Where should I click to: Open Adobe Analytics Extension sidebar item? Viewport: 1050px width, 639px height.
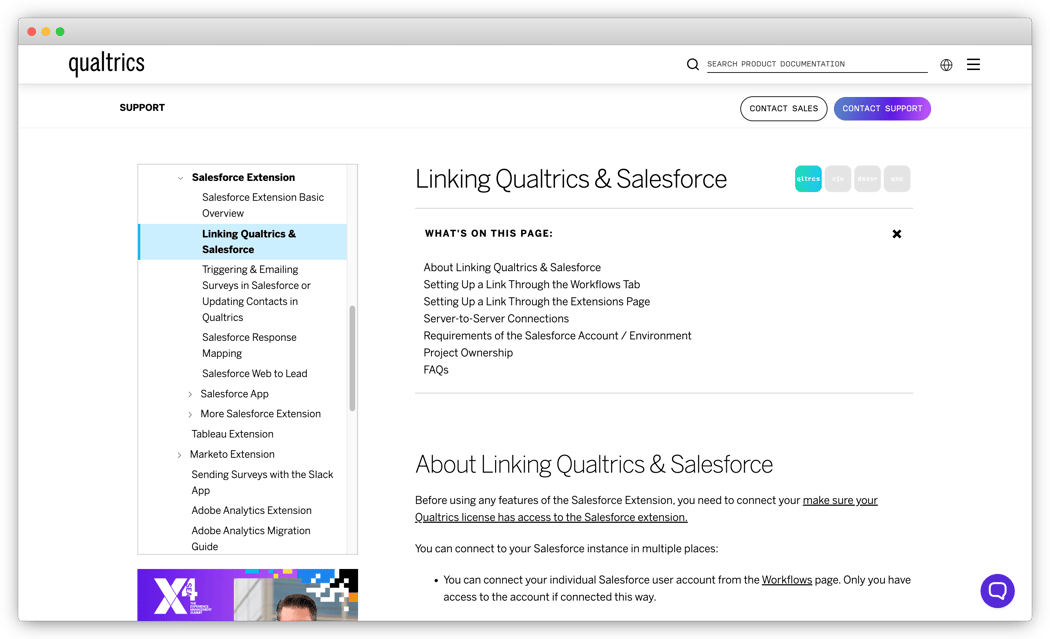point(251,510)
